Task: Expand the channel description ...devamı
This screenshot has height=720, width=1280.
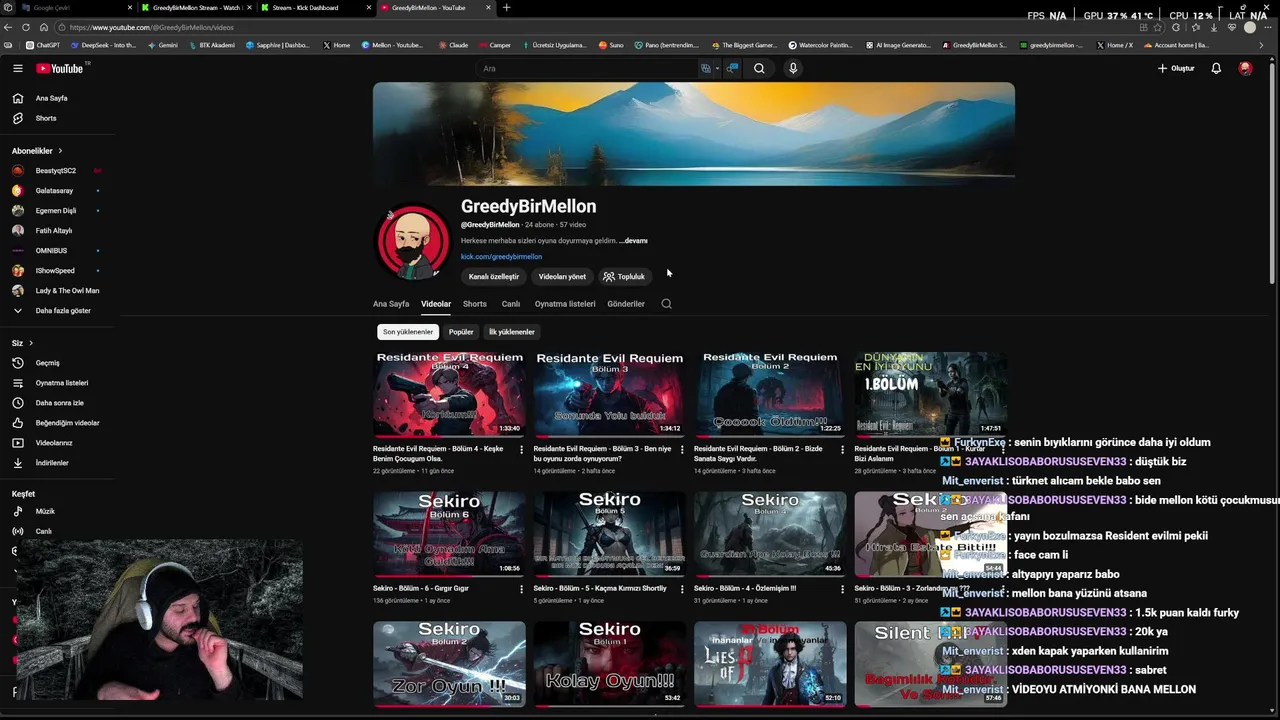Action: (633, 241)
